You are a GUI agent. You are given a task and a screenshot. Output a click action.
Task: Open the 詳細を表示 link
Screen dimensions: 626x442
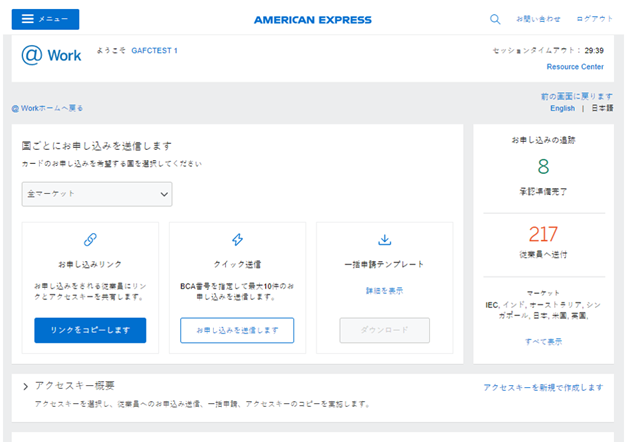coord(384,291)
